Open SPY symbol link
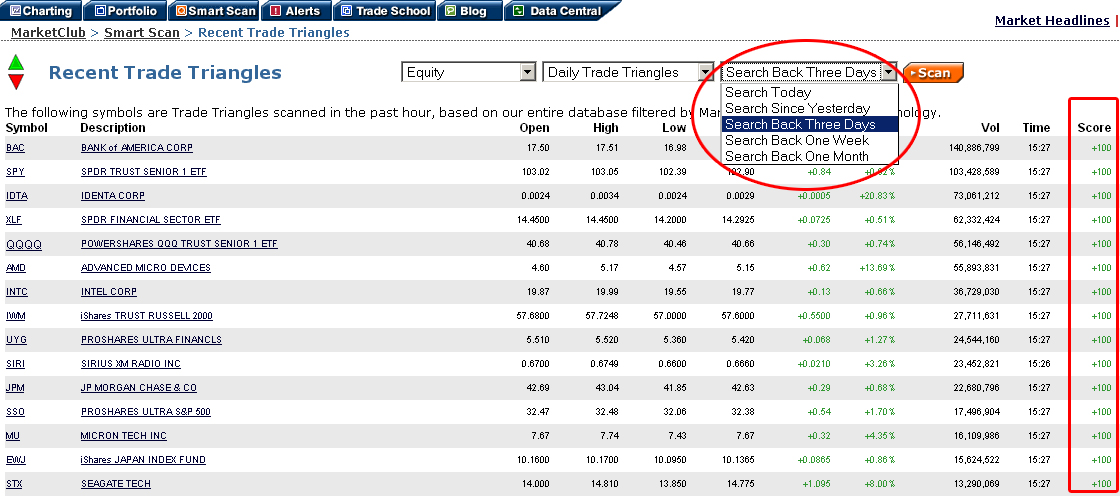 point(15,172)
